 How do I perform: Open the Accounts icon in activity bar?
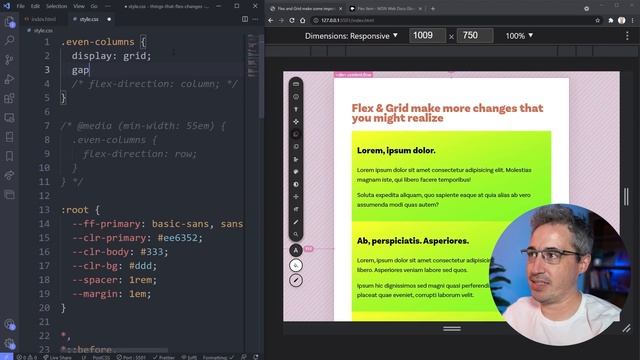pyautogui.click(x=10, y=324)
